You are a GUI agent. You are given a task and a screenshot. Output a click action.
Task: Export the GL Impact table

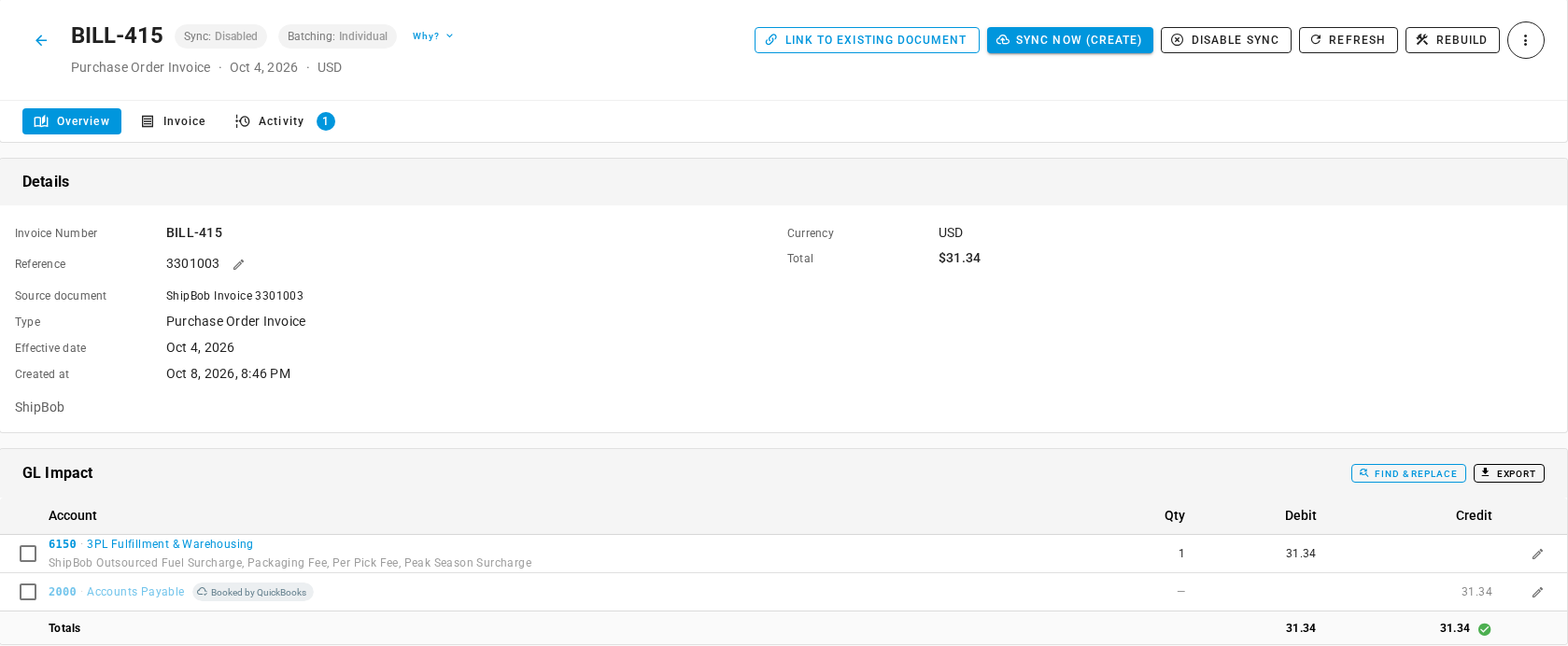tap(1508, 473)
